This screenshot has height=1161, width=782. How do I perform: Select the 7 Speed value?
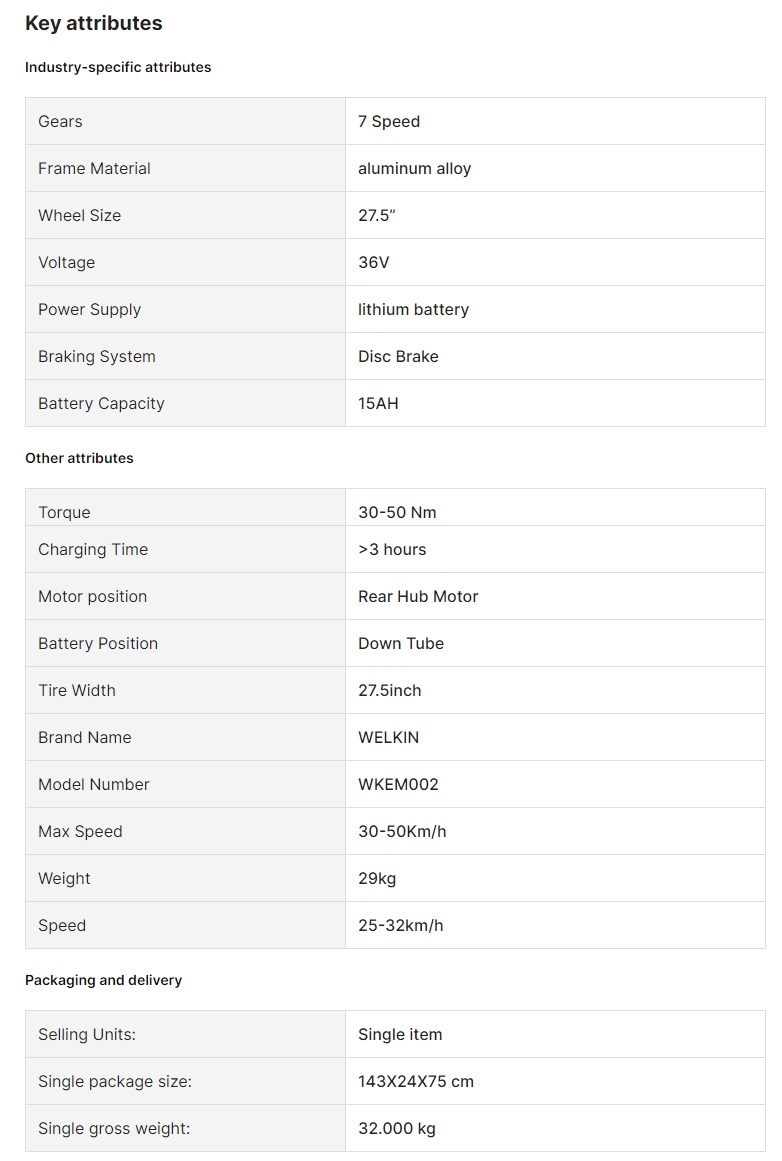click(x=389, y=121)
